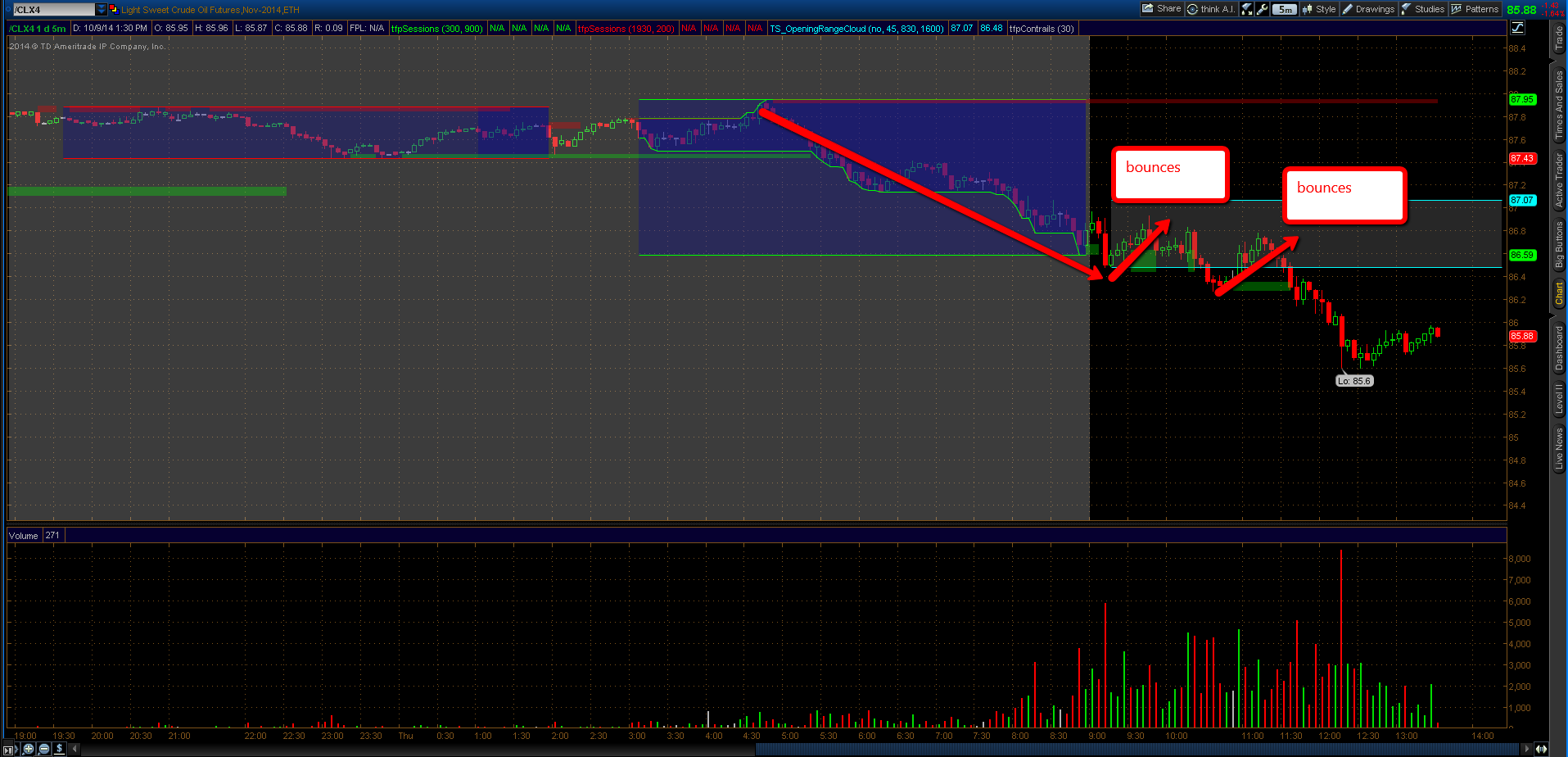Click the 86.59 green price bubble
This screenshot has height=757, width=1568.
(x=1522, y=256)
